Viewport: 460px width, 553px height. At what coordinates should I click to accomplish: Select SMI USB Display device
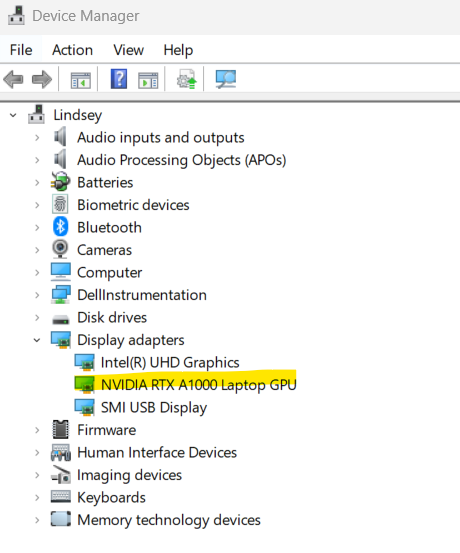(154, 408)
